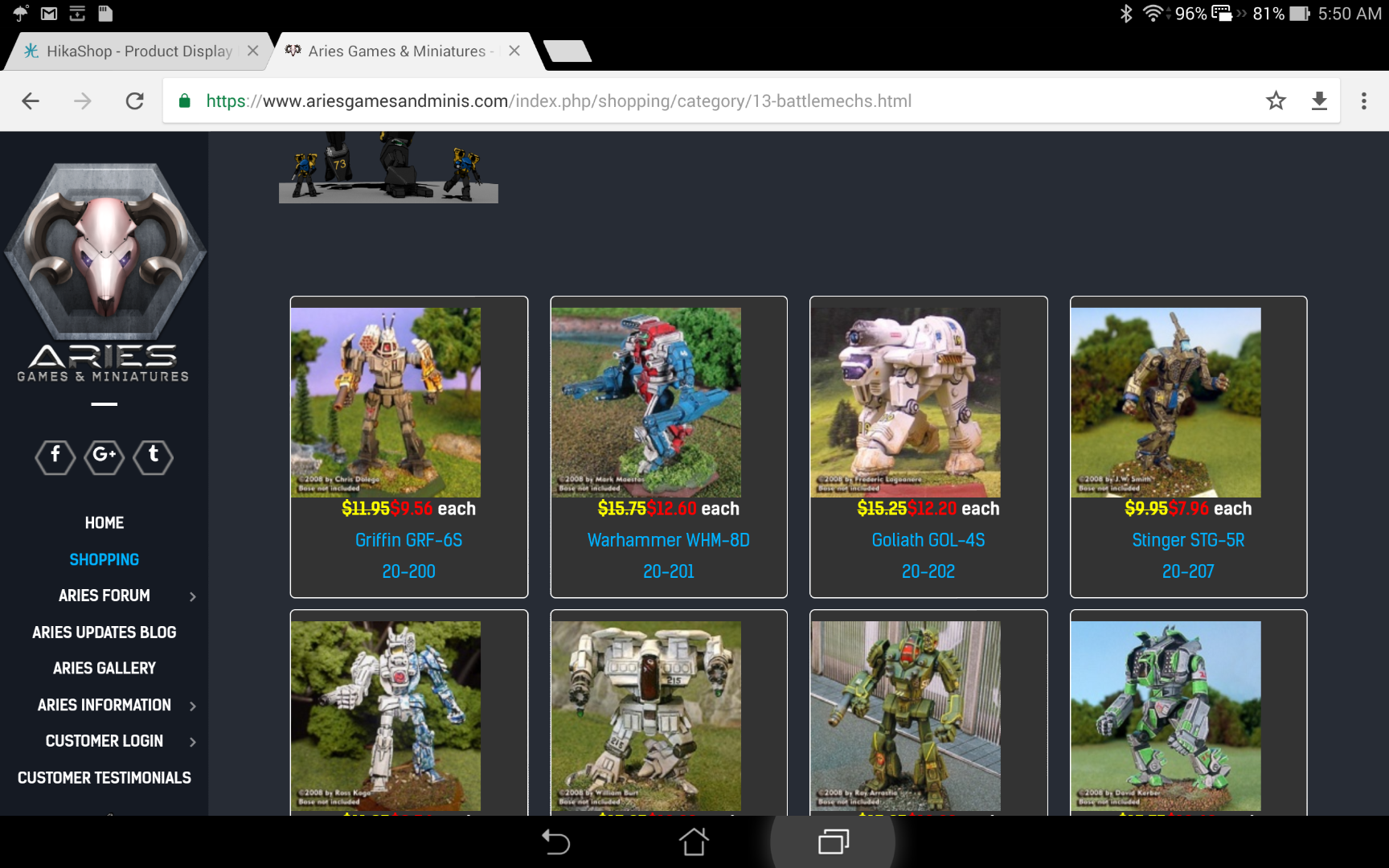The height and width of the screenshot is (868, 1389).
Task: Open the Android recent apps button
Action: click(x=833, y=841)
